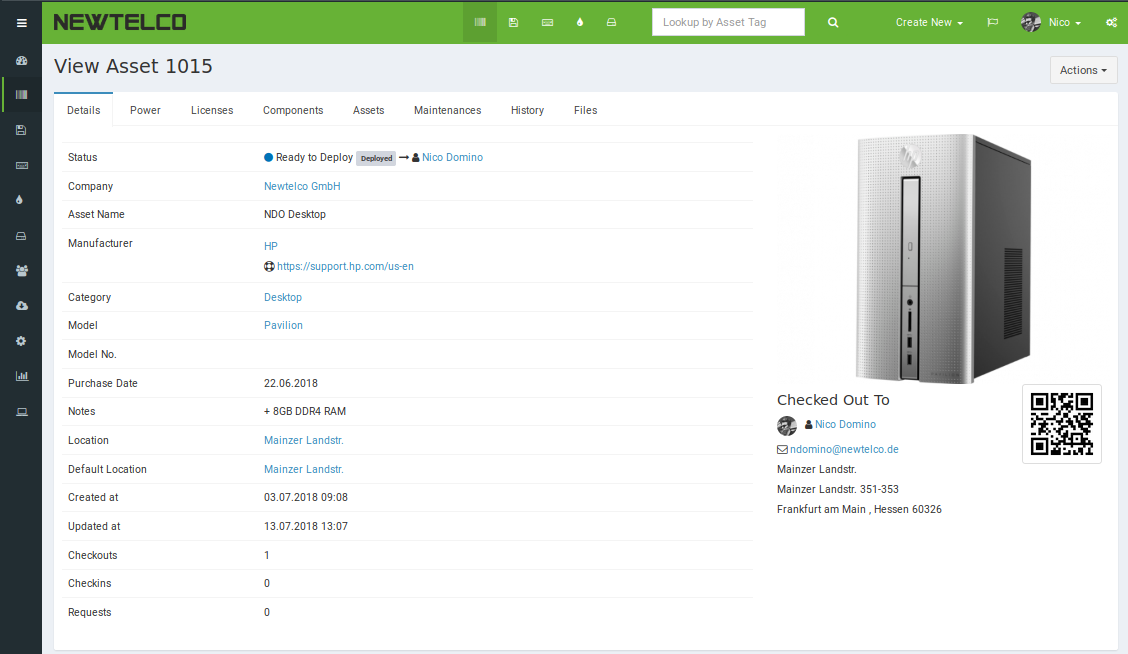Image resolution: width=1128 pixels, height=654 pixels.
Task: Open Assets barcode icon in sidebar
Action: pyautogui.click(x=22, y=95)
